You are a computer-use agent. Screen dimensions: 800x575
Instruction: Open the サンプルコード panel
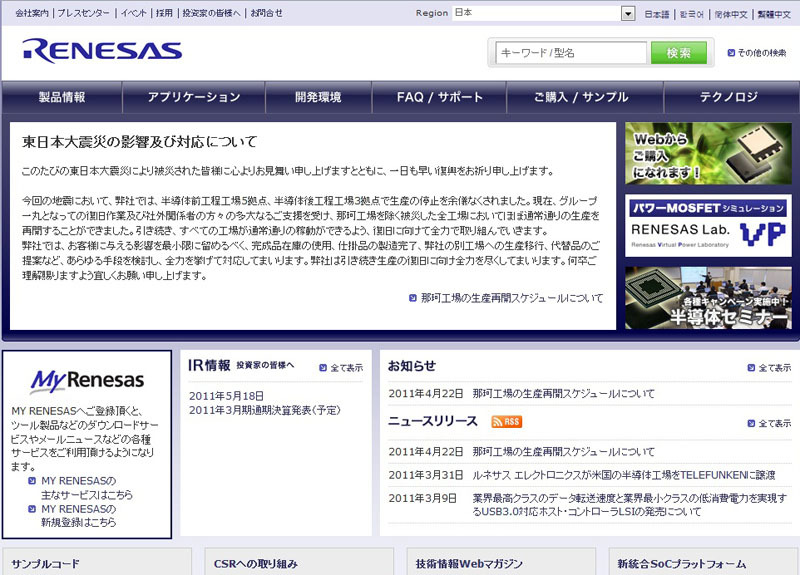click(x=97, y=562)
